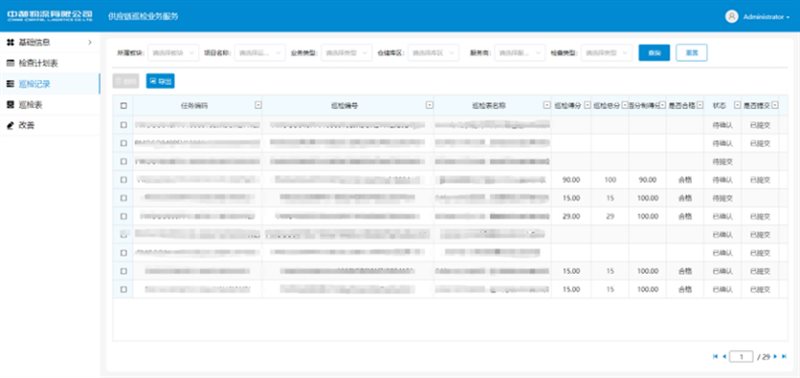Click the 检查计划表 calendar icon in sidebar
The height and width of the screenshot is (378, 800).
point(10,63)
